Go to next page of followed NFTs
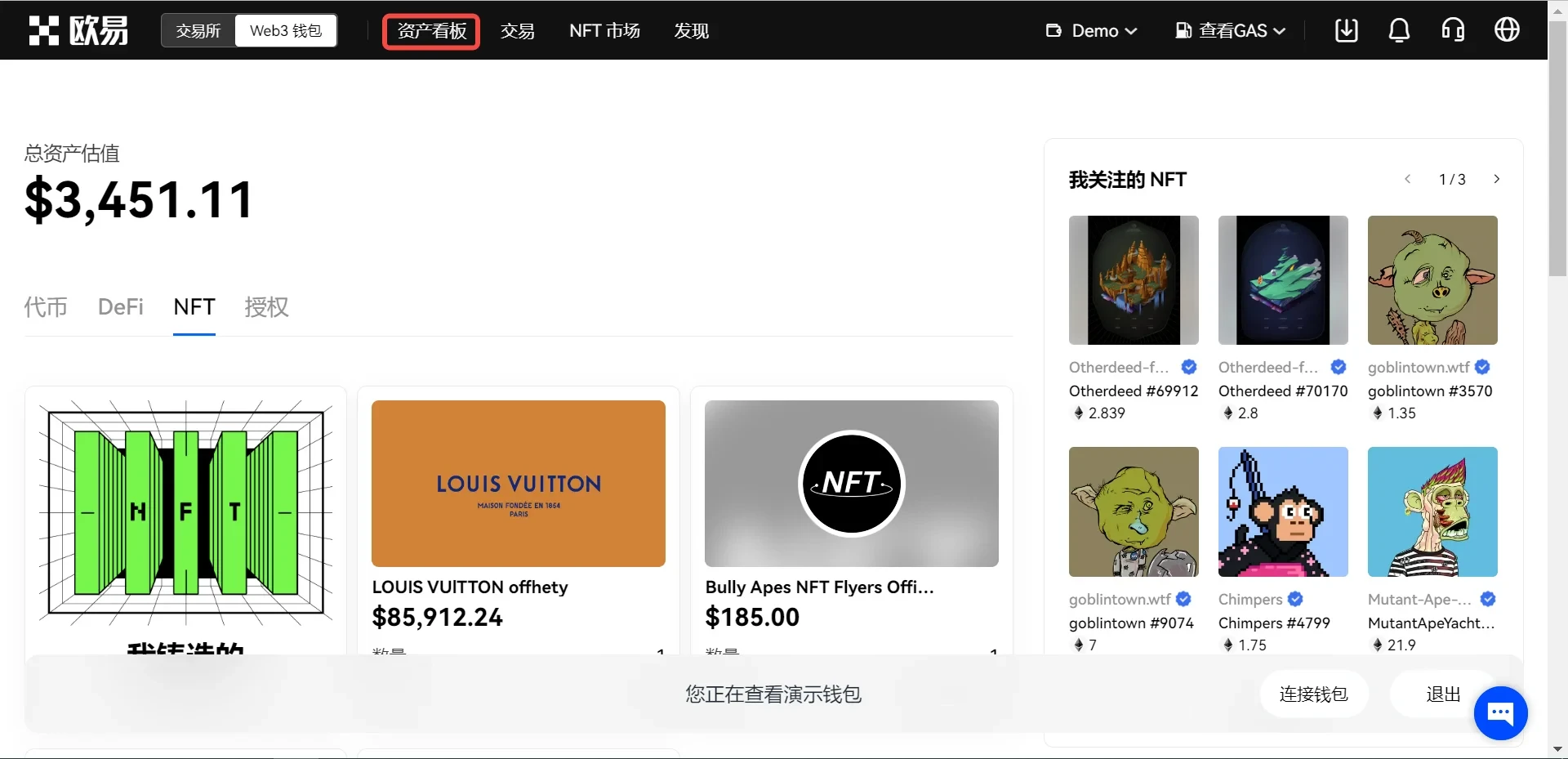The height and width of the screenshot is (759, 1568). (x=1496, y=179)
